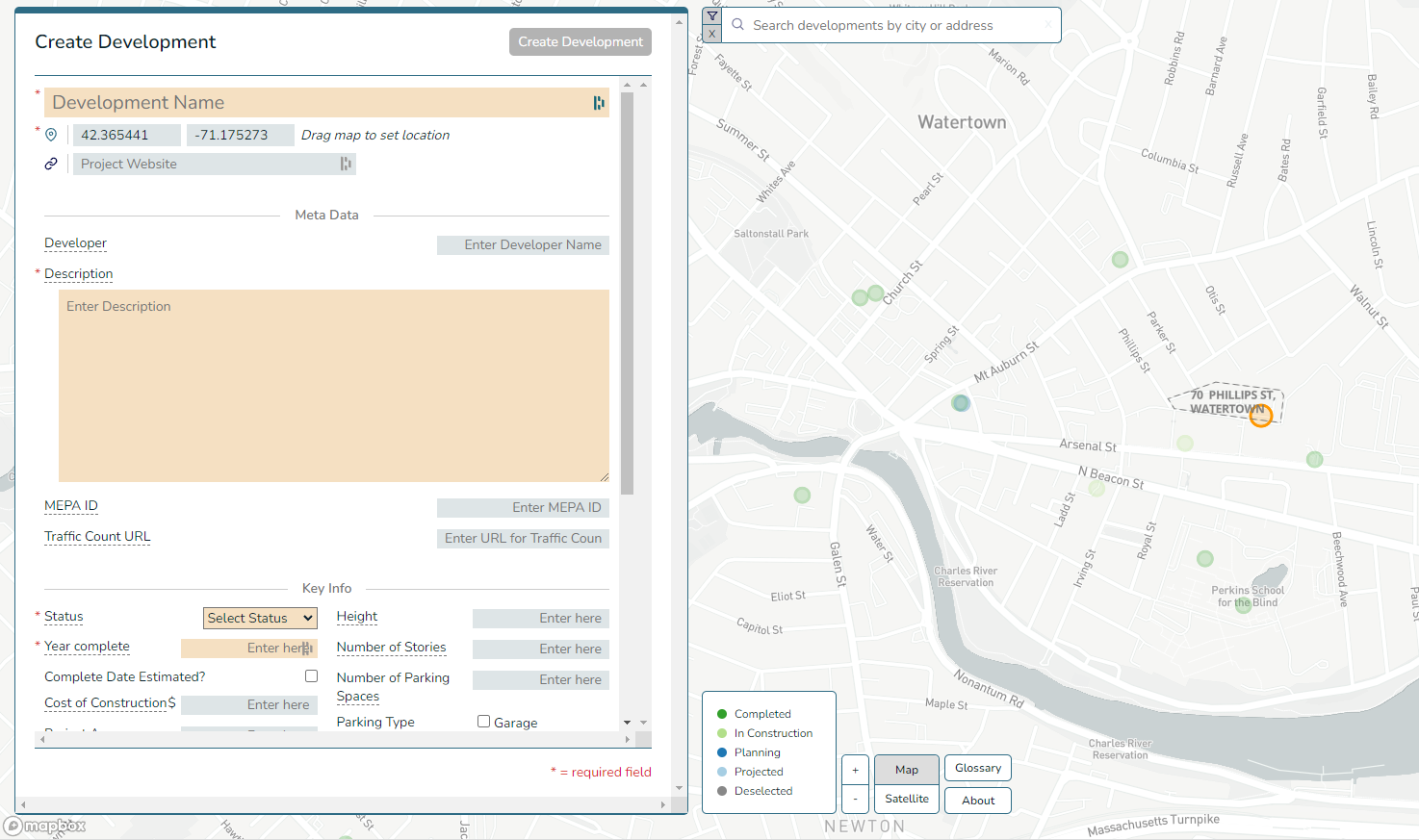Screen dimensions: 1419x840
Task: Click the green marker near Perkins School
Action: 1243,603
